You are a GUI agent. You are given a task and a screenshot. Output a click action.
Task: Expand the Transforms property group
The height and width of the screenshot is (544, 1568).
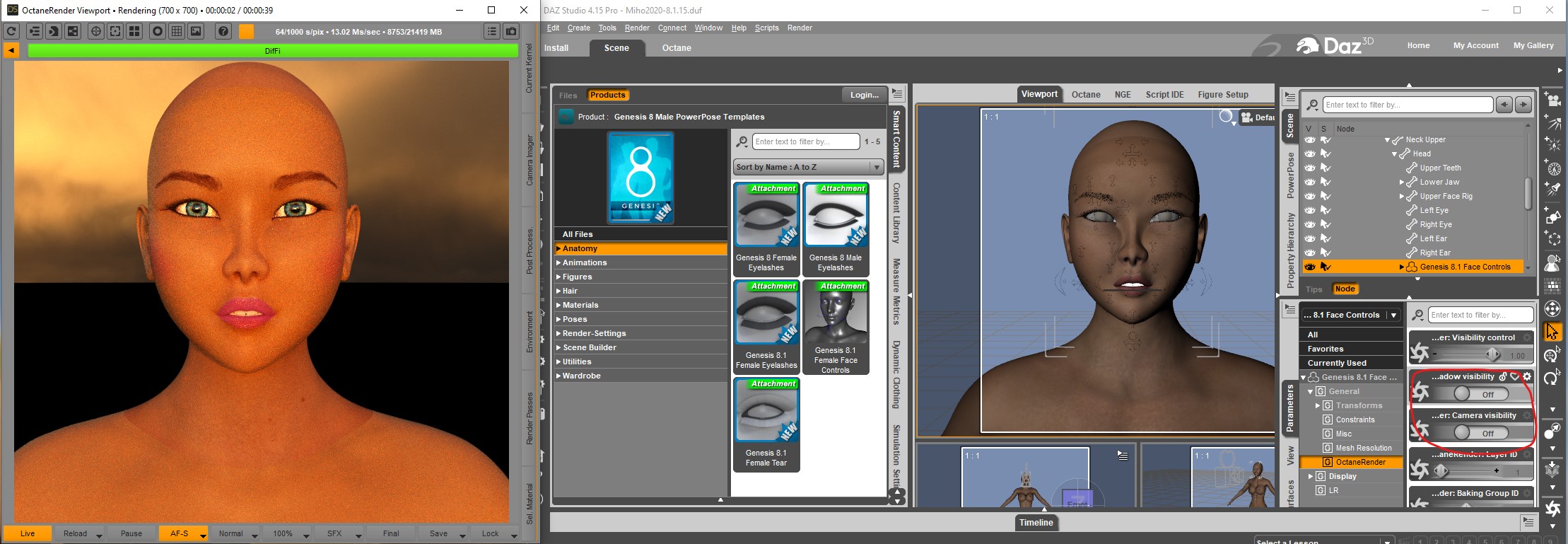tap(1317, 405)
